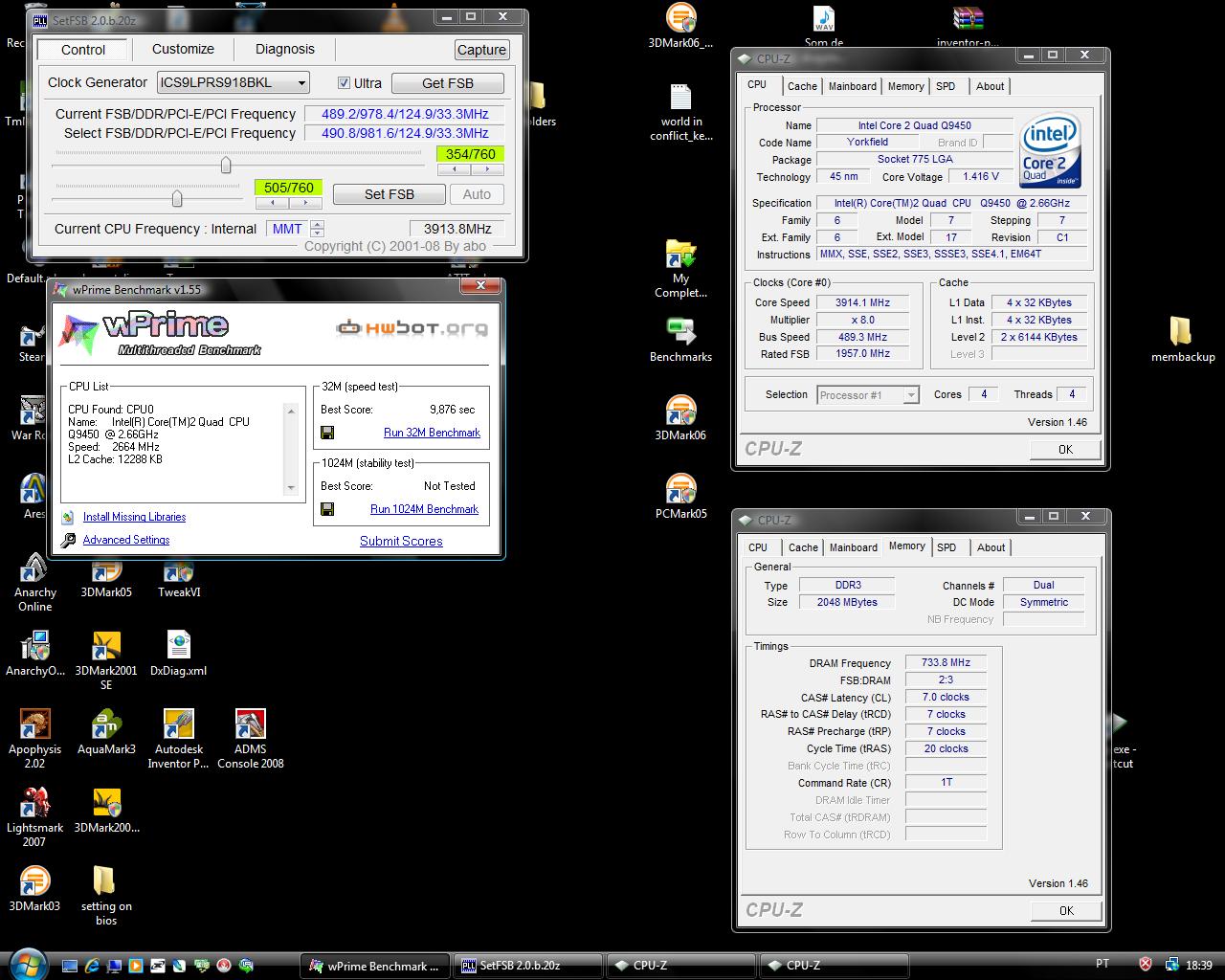Expand the Clock Generator dropdown
This screenshot has height=980, width=1225.
[301, 83]
